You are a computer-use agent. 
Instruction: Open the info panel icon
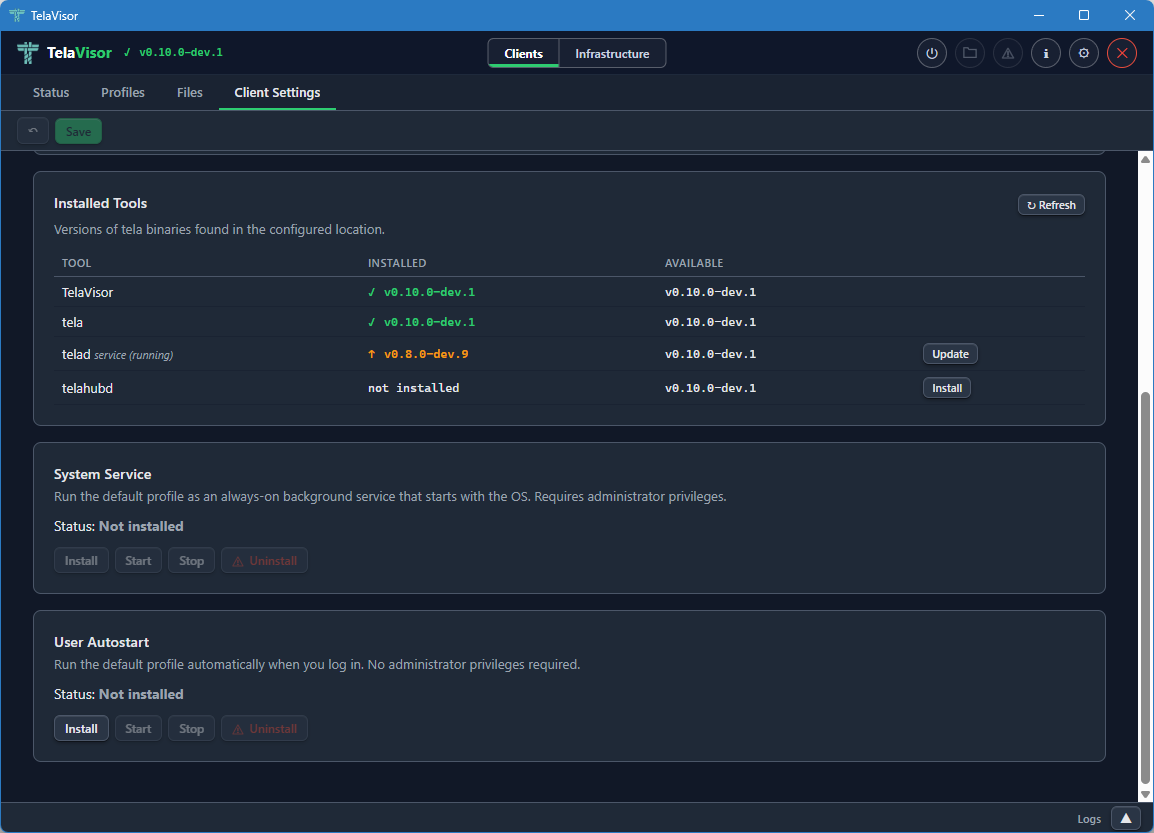1045,53
